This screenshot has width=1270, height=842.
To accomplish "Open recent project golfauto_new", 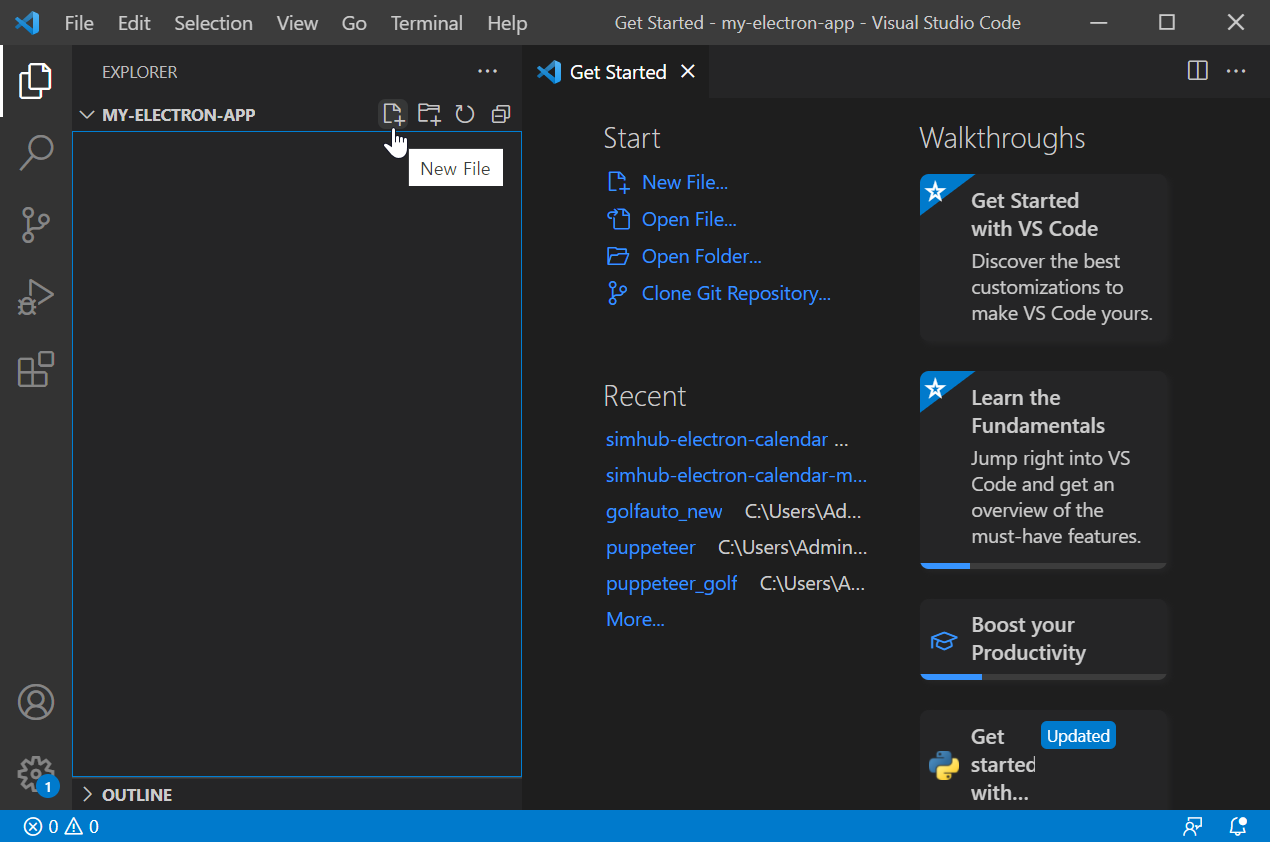I will [664, 511].
